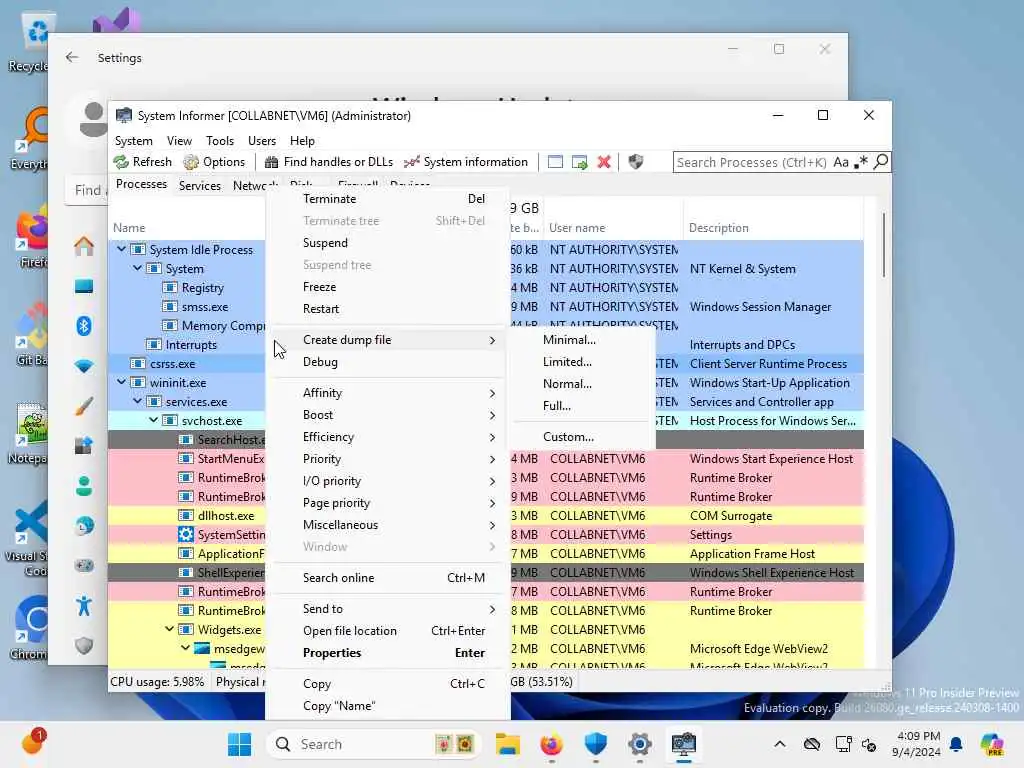Sort by the Description column header
The image size is (1024, 768).
pos(773,228)
